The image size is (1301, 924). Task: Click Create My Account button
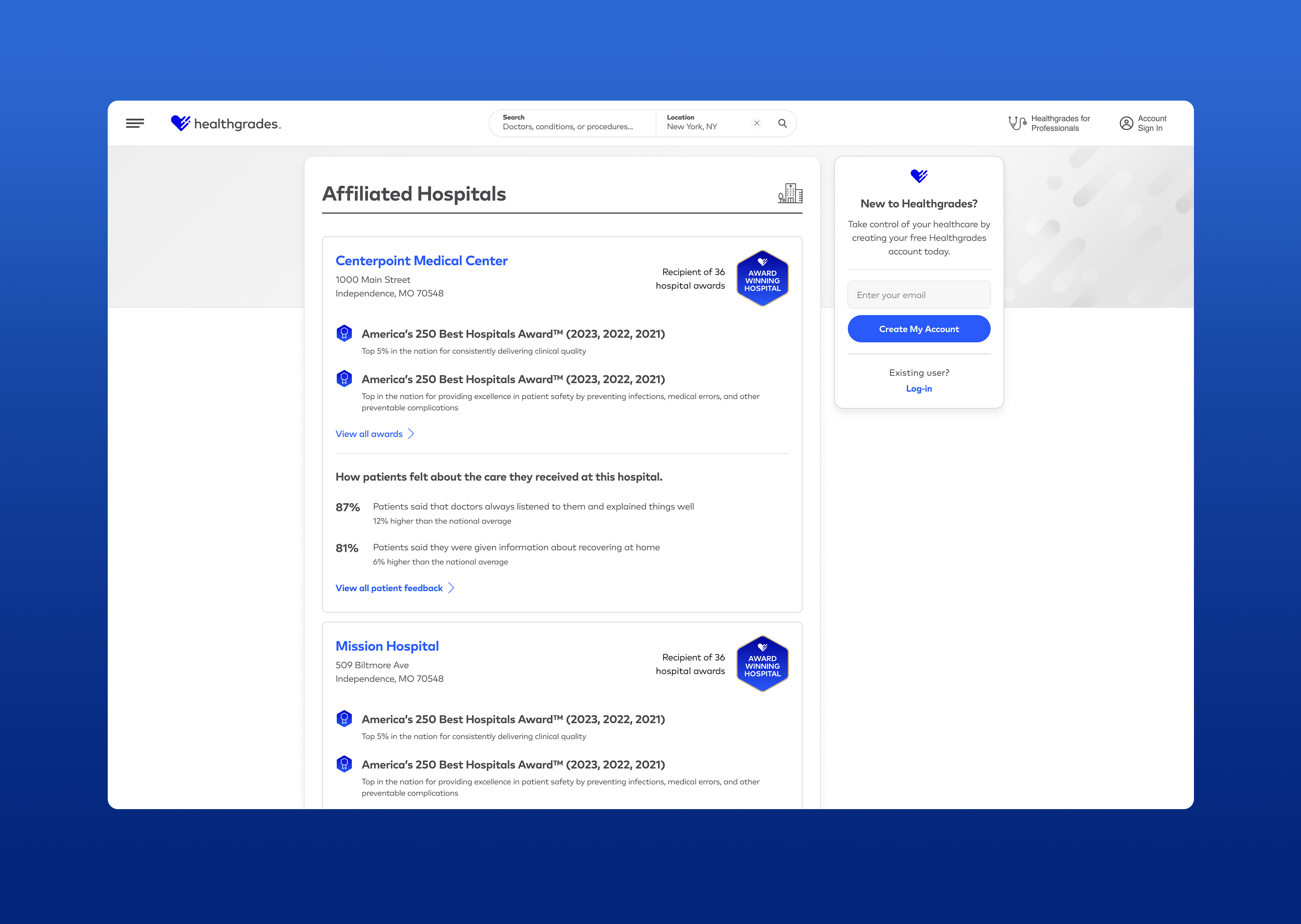tap(919, 329)
